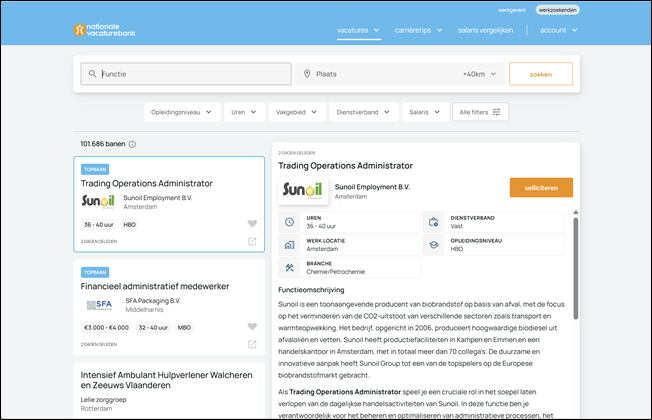
Task: Click the zoeken button
Action: [x=541, y=74]
